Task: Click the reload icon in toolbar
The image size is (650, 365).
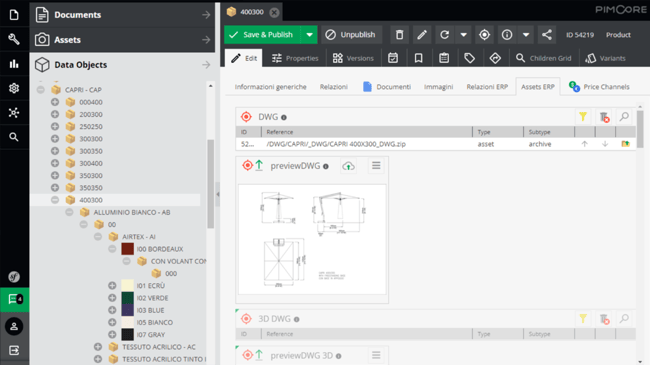Action: [444, 35]
